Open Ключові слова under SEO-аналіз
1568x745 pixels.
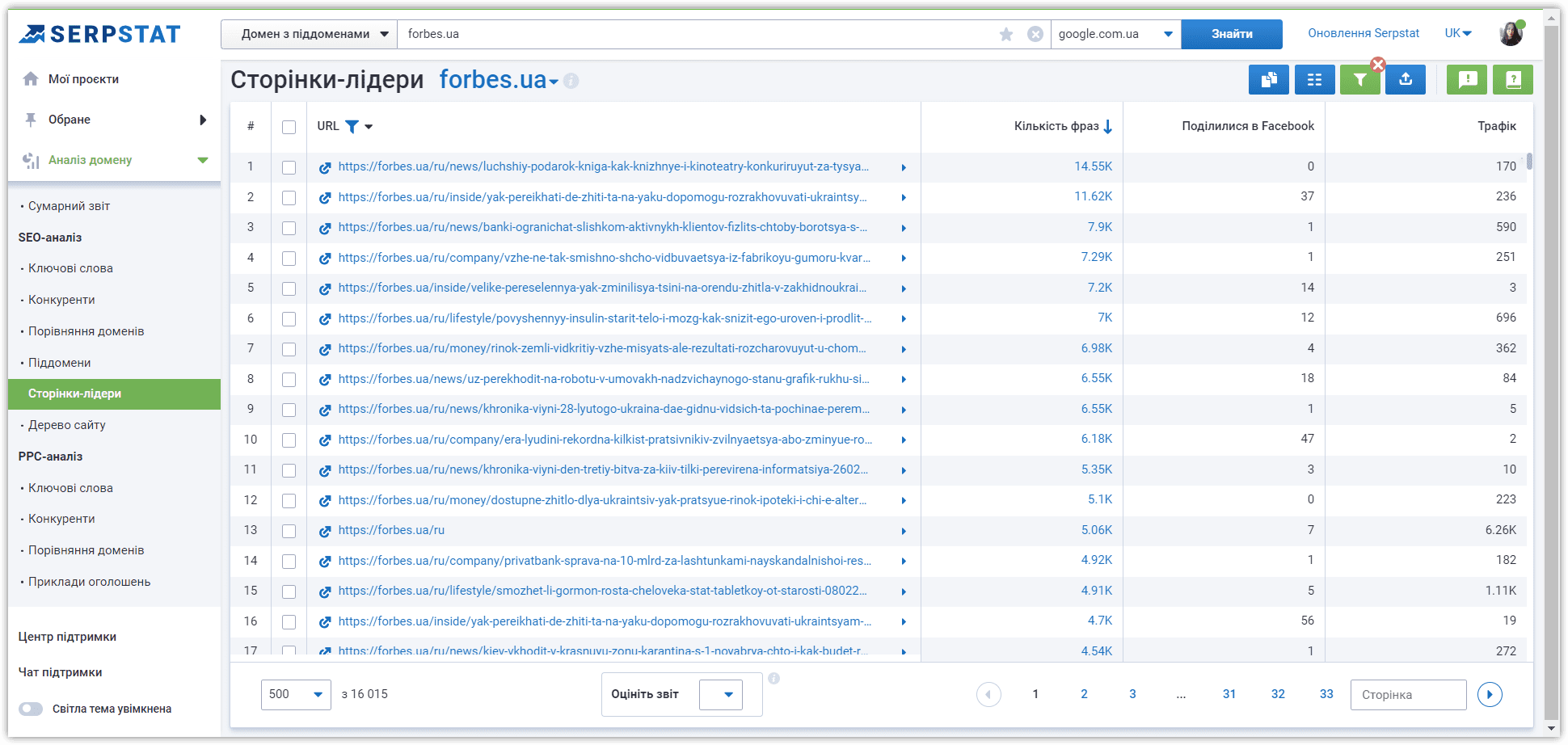70,268
